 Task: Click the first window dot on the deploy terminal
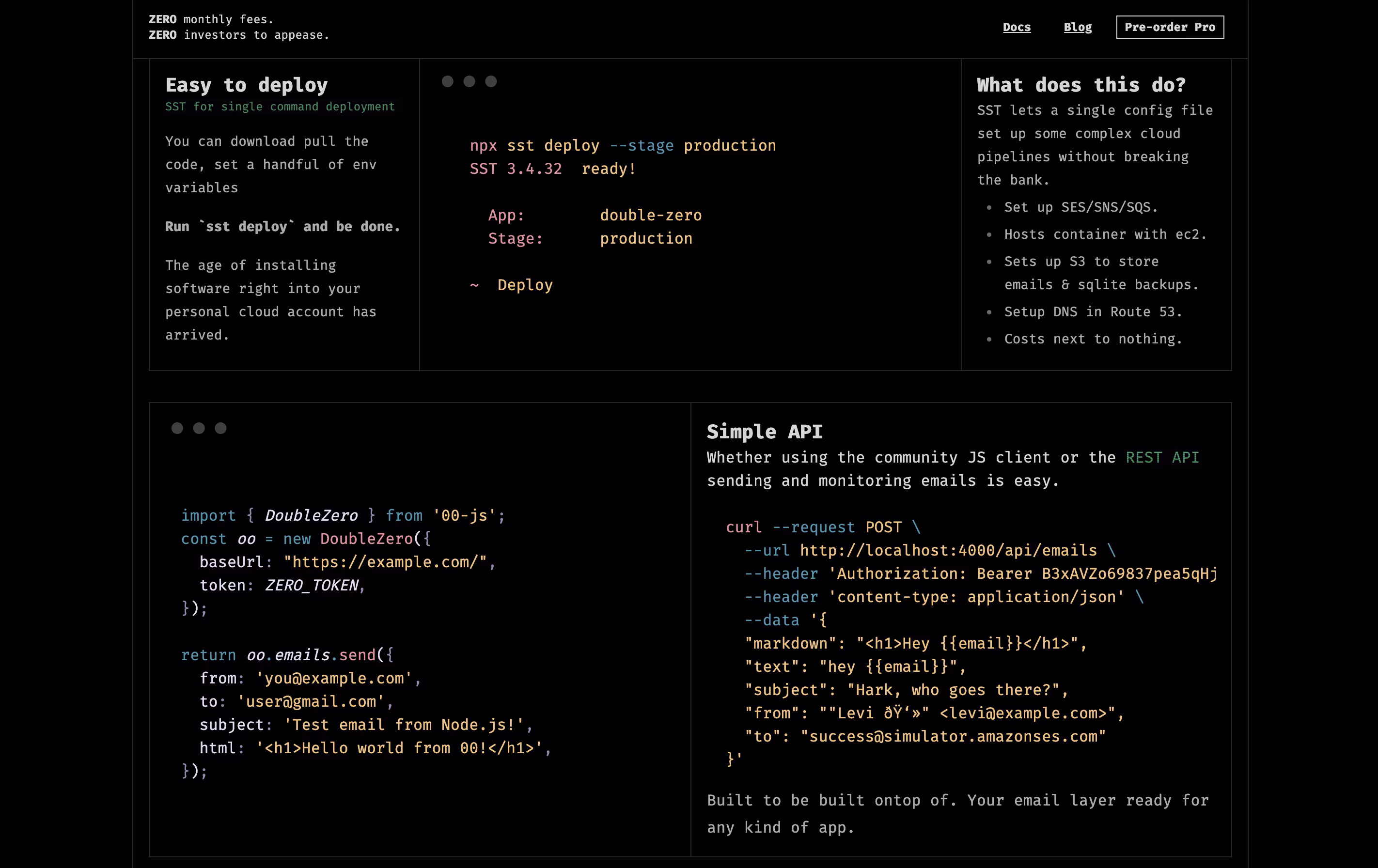point(448,82)
